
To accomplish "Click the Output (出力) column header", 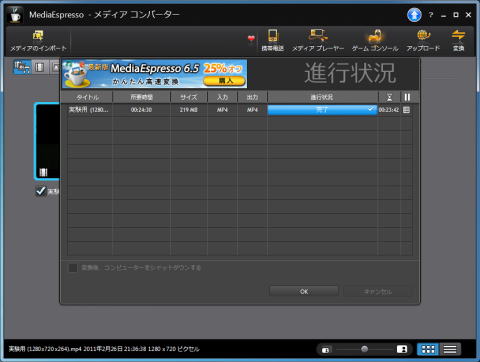I will [x=252, y=97].
